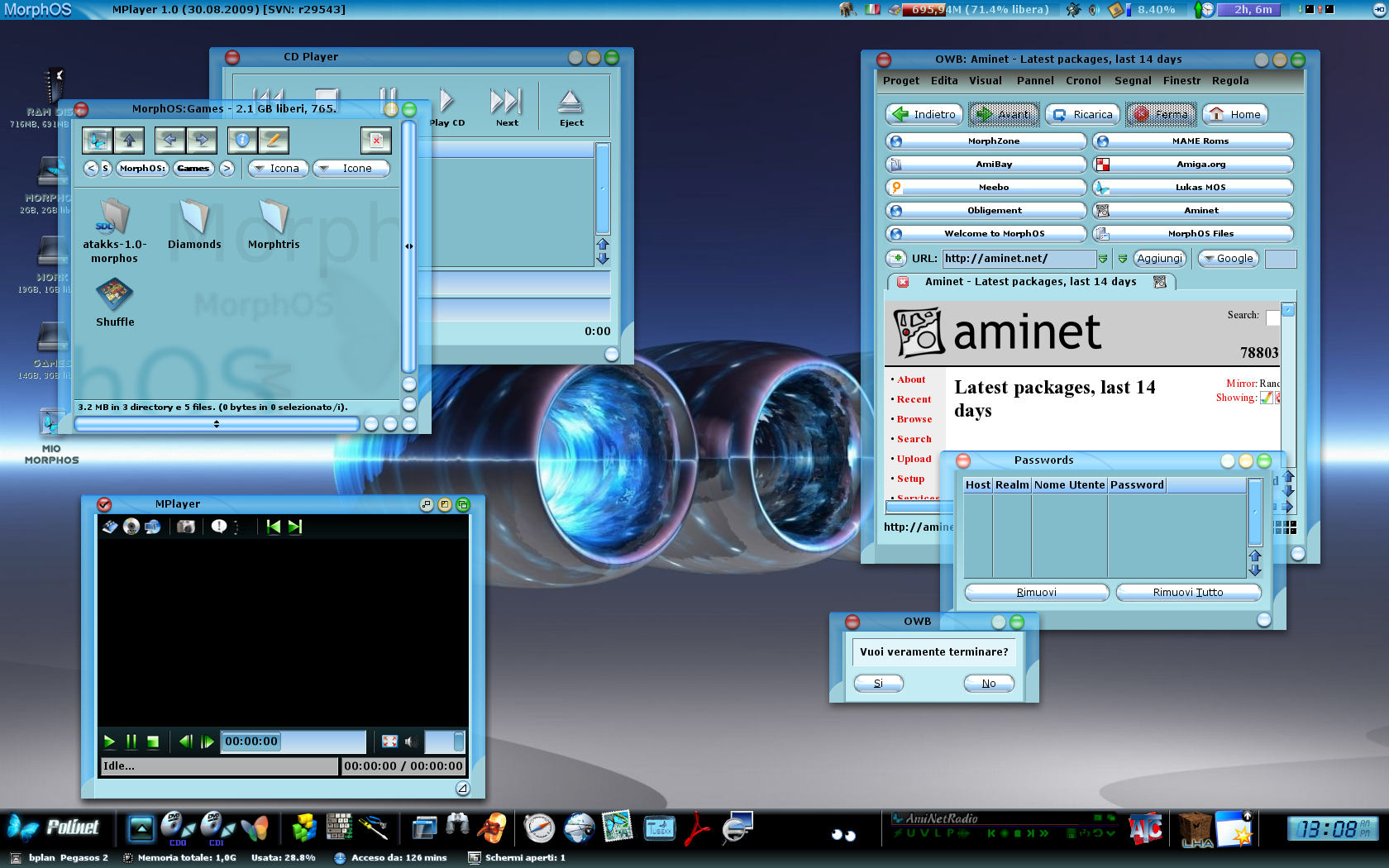Toggle the Ferma stop button in OWB
This screenshot has width=1389, height=868.
(x=1161, y=114)
